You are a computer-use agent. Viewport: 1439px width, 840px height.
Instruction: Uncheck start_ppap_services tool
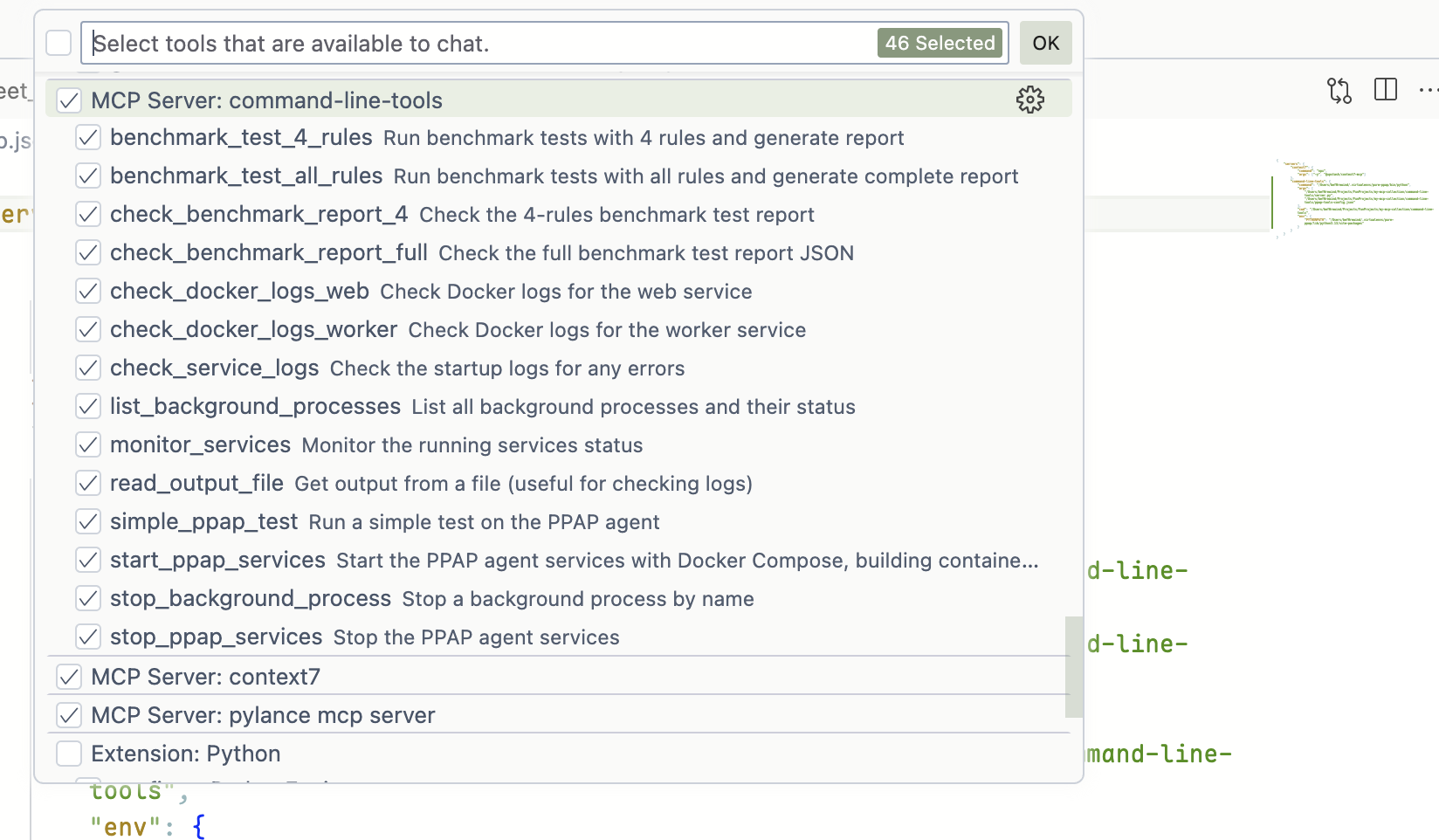88,561
